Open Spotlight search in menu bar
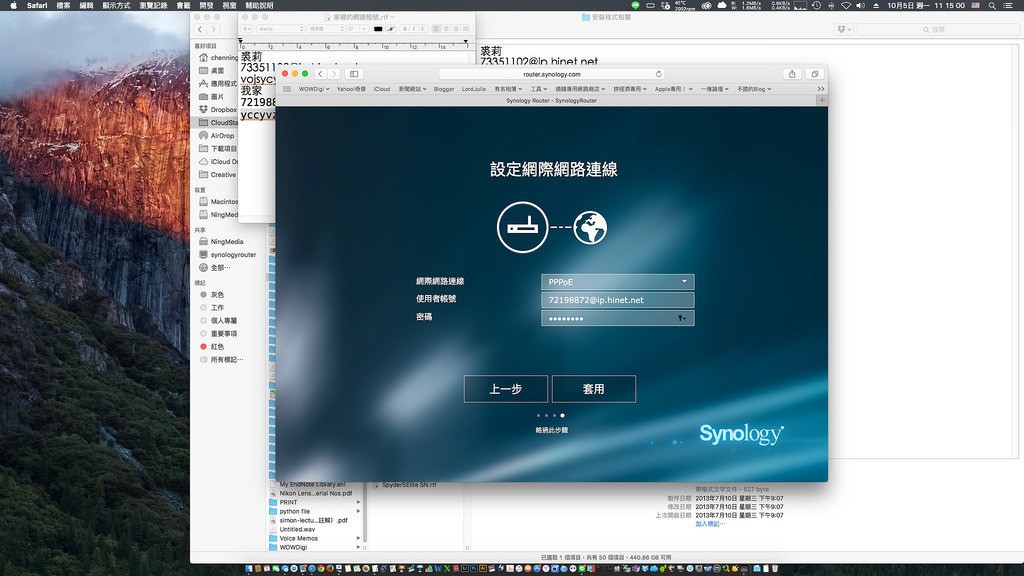 pos(992,5)
